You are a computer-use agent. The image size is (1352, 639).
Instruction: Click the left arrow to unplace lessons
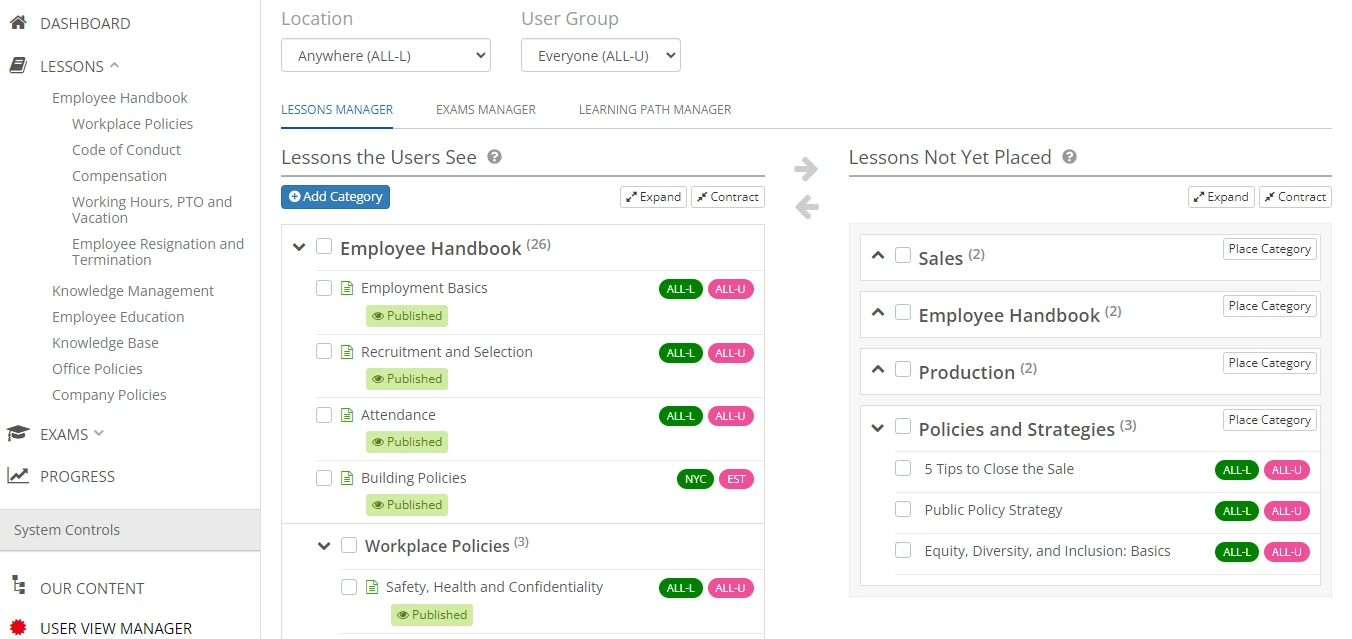pyautogui.click(x=806, y=207)
